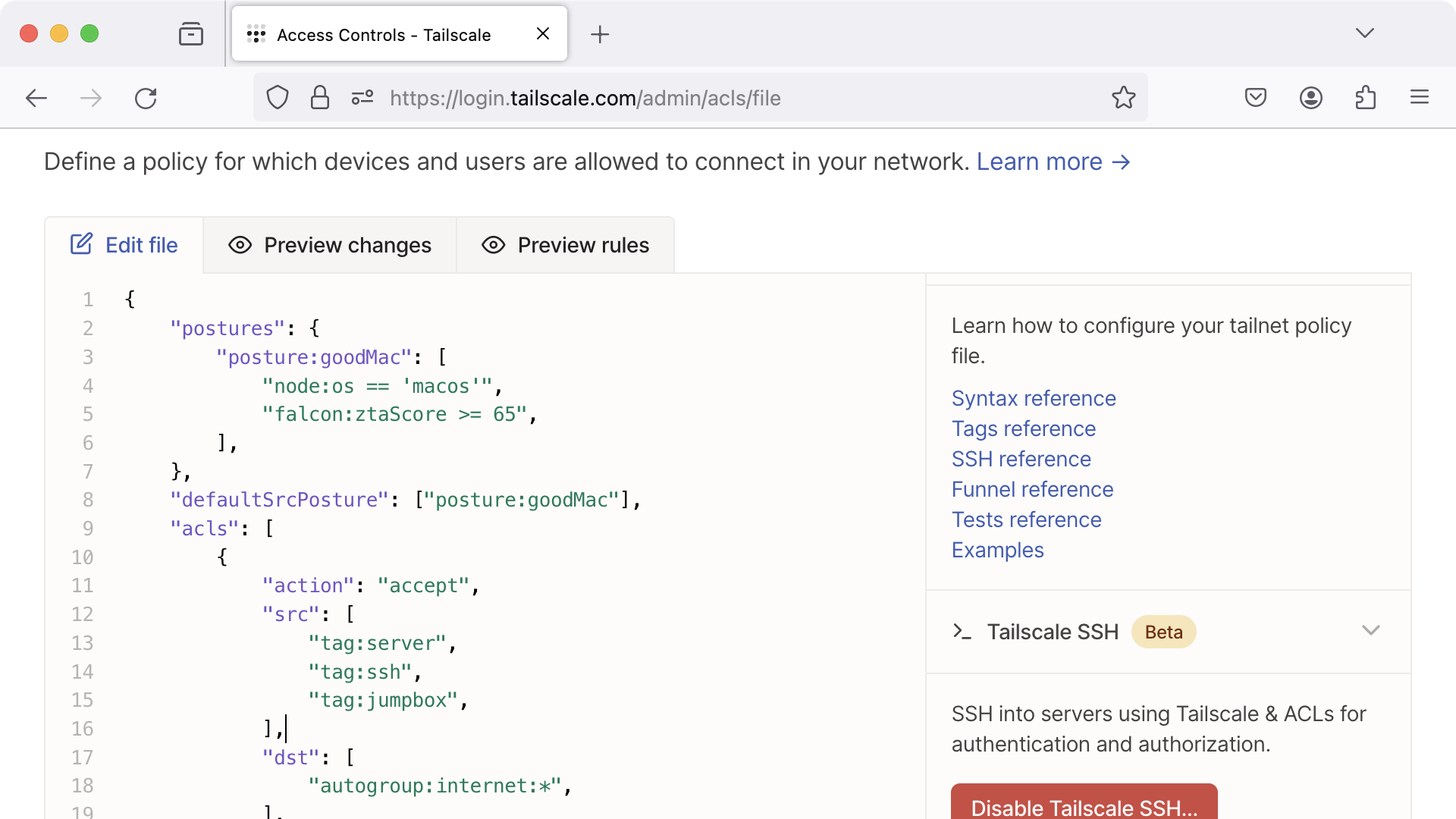Switch to the Preview rules tab

pyautogui.click(x=566, y=245)
